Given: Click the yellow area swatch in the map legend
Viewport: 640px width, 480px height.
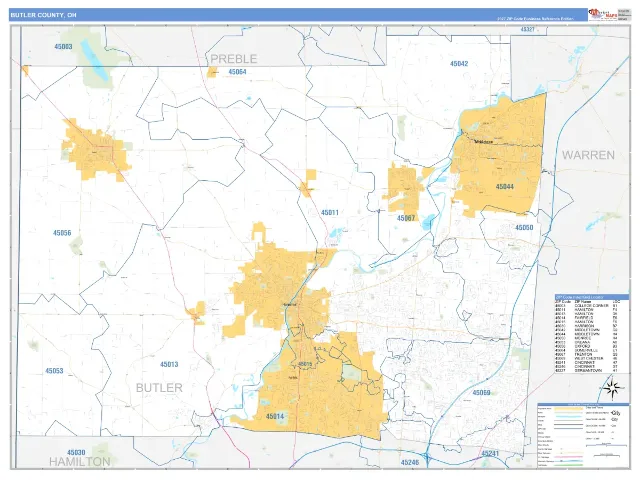Looking at the screenshot, I should pyautogui.click(x=569, y=408).
